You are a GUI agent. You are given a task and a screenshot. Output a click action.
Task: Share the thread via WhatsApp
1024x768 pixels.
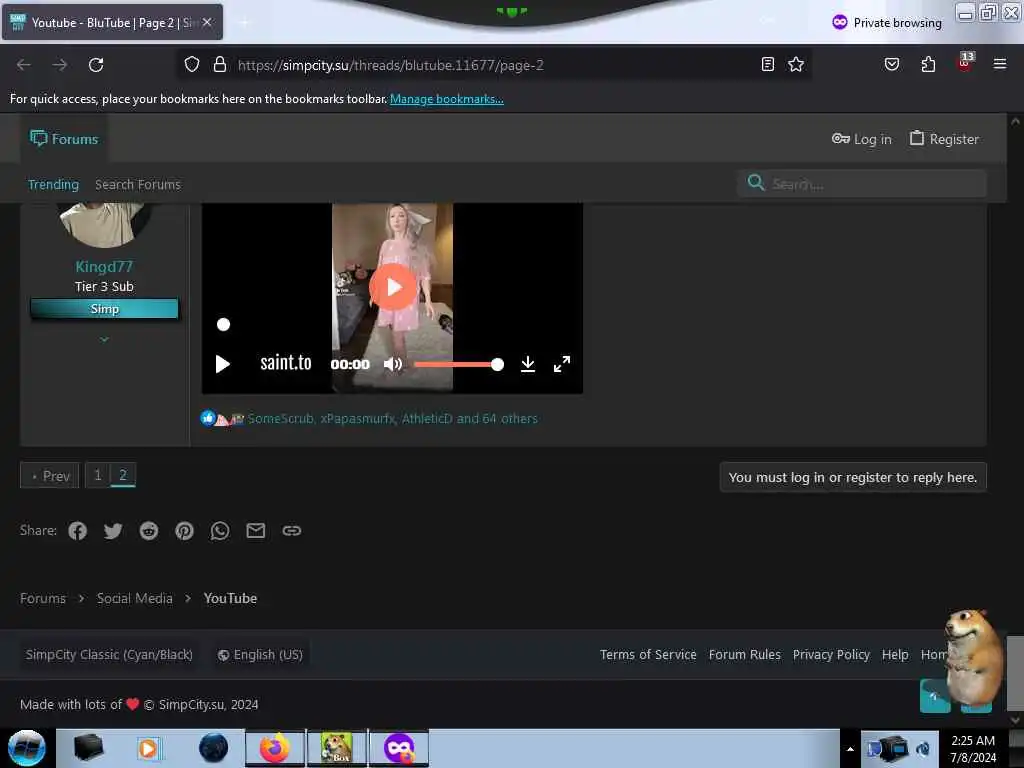tap(220, 531)
